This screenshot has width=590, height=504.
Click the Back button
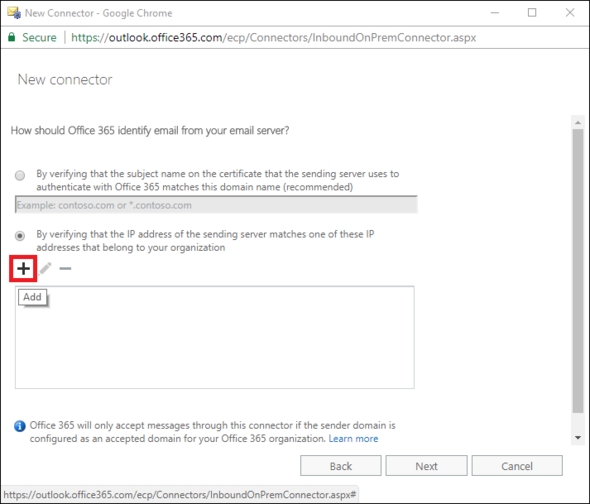click(341, 466)
